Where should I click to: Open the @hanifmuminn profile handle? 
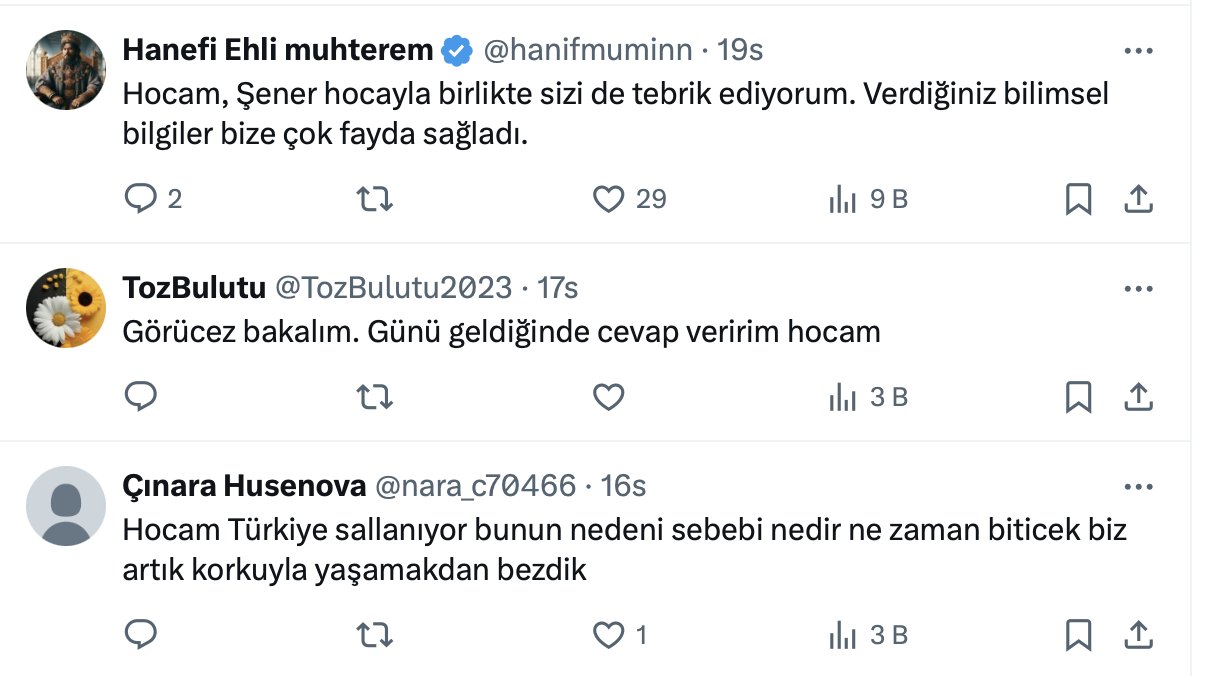(x=588, y=49)
